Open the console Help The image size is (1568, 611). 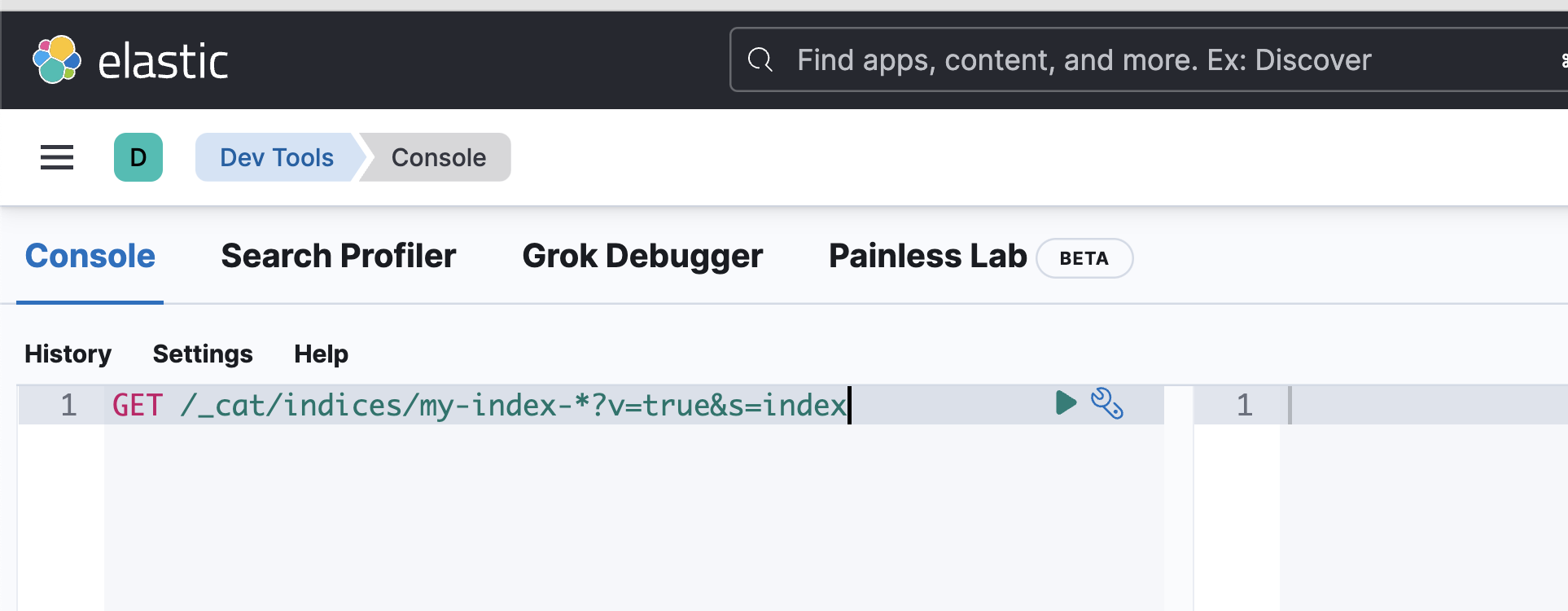(321, 354)
